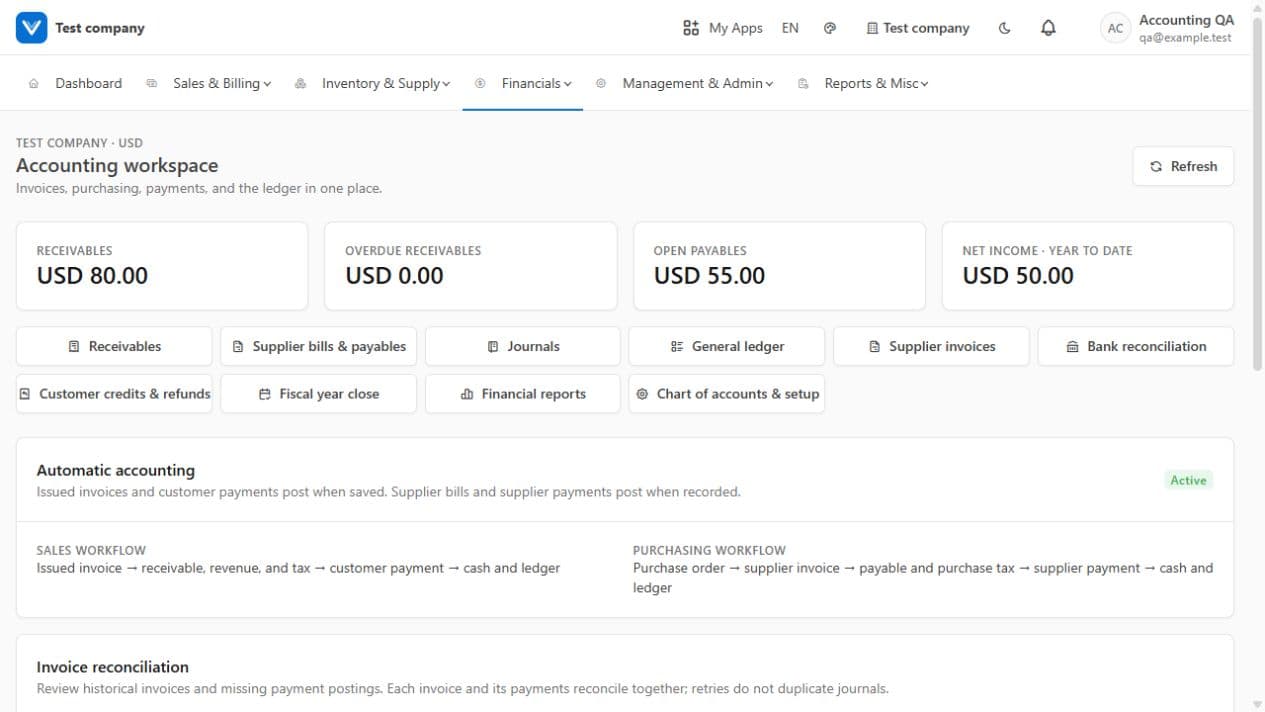Viewport: 1265px width, 712px height.
Task: Click the AC user avatar
Action: (1115, 28)
